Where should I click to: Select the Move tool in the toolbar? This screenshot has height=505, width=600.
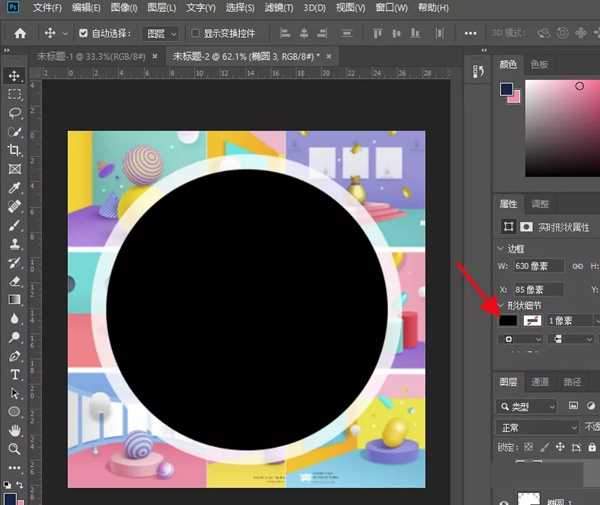click(x=14, y=76)
